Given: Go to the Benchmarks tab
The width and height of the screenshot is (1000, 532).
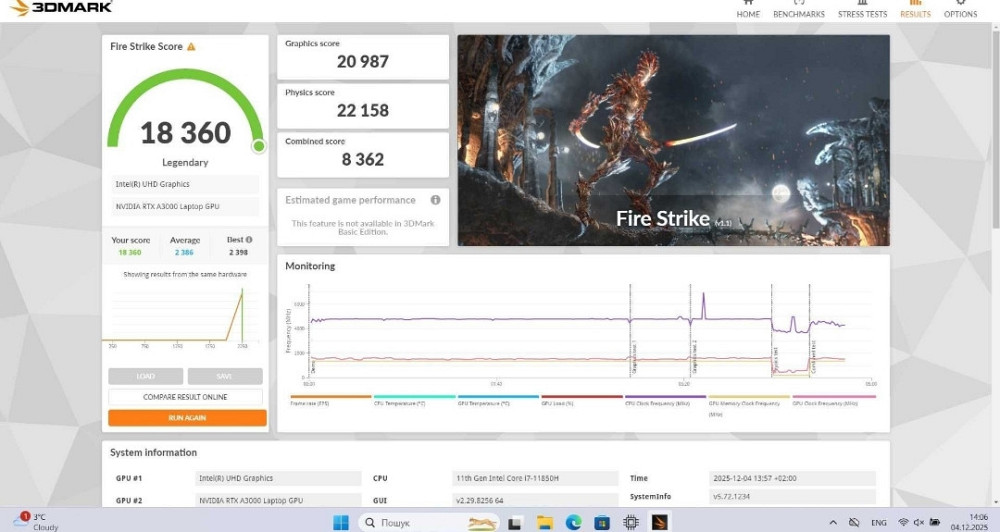Looking at the screenshot, I should coord(798,10).
